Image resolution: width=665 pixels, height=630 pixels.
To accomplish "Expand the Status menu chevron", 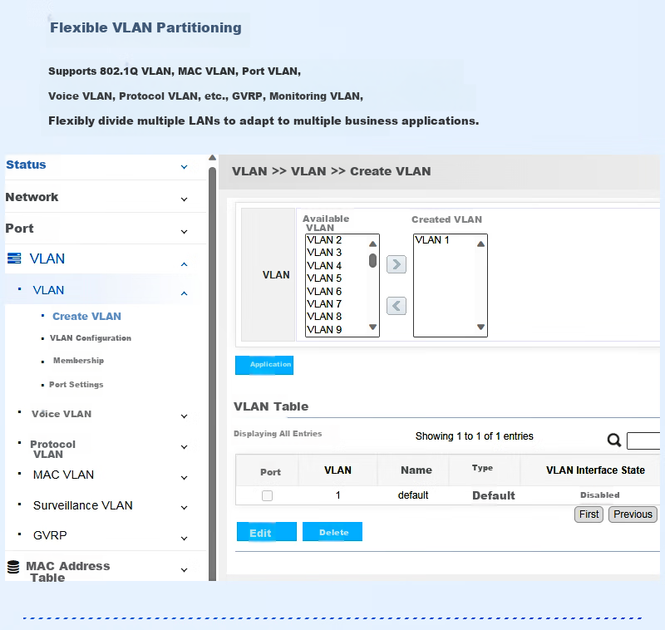I will [x=184, y=167].
